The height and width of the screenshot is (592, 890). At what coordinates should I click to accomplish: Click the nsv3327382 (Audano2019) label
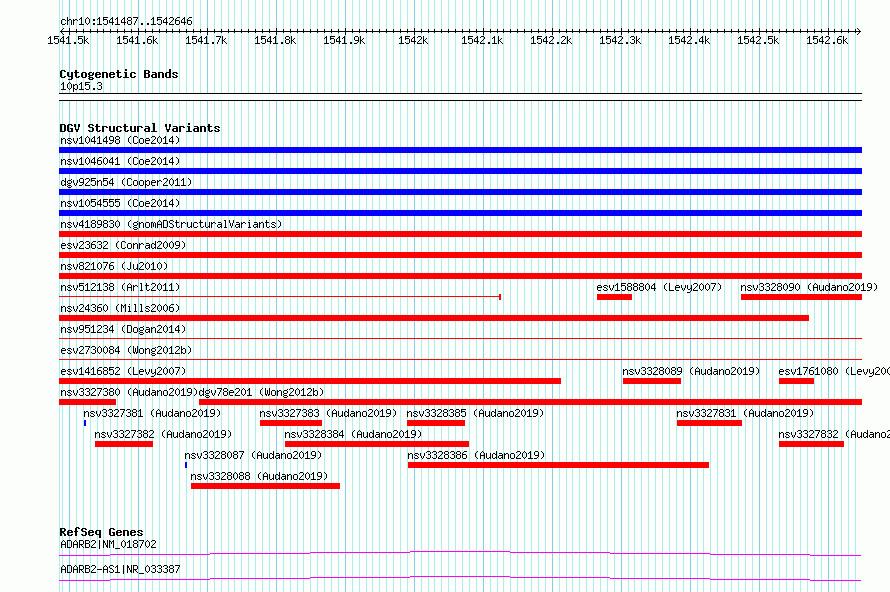(x=163, y=434)
